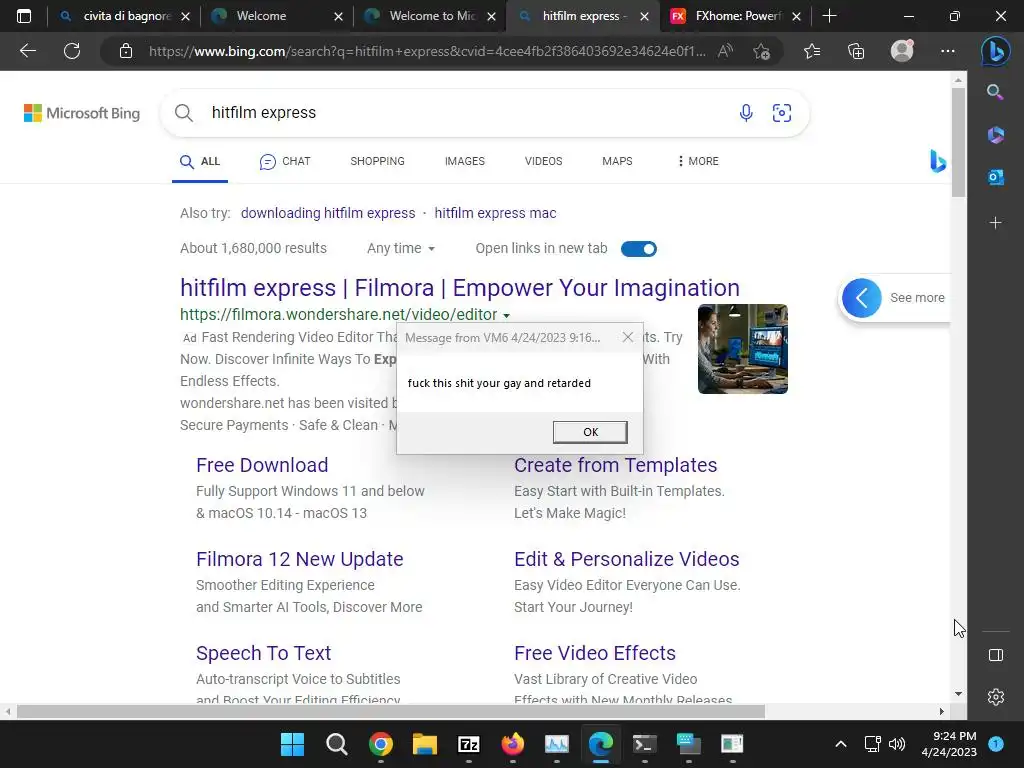Click the Microsoft Bing logo
The image size is (1024, 768).
(82, 114)
